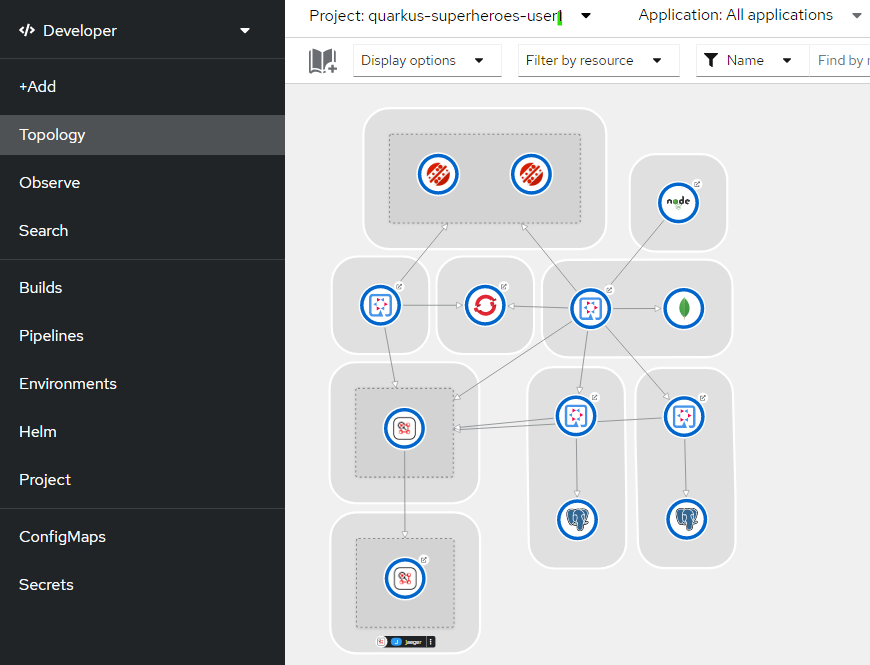Select the Quarkus node above the right PostgreSQL

684,417
